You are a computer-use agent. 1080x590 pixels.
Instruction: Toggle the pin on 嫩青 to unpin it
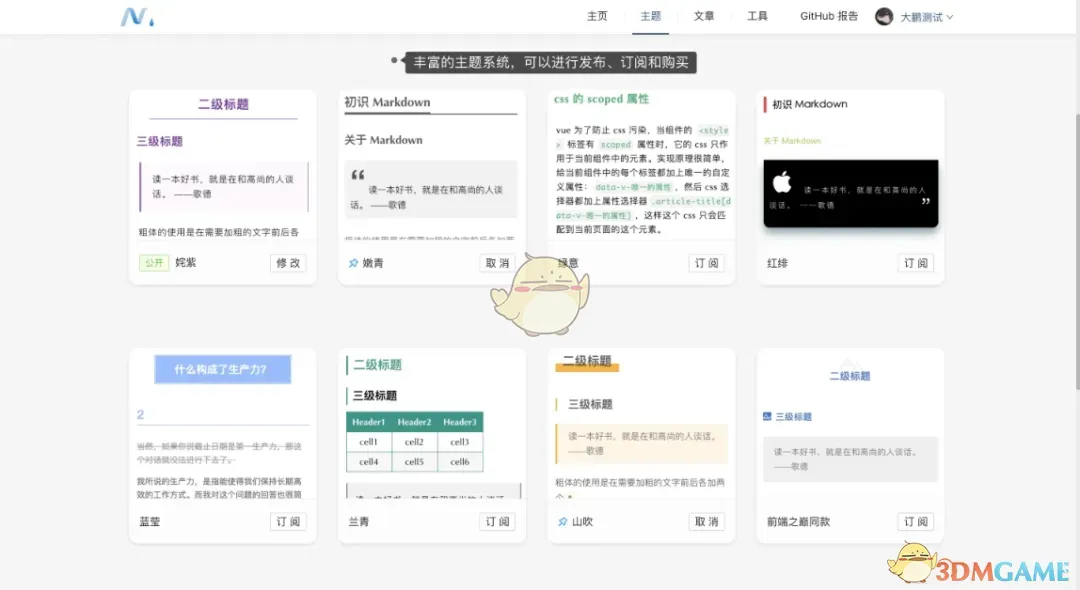(x=354, y=262)
